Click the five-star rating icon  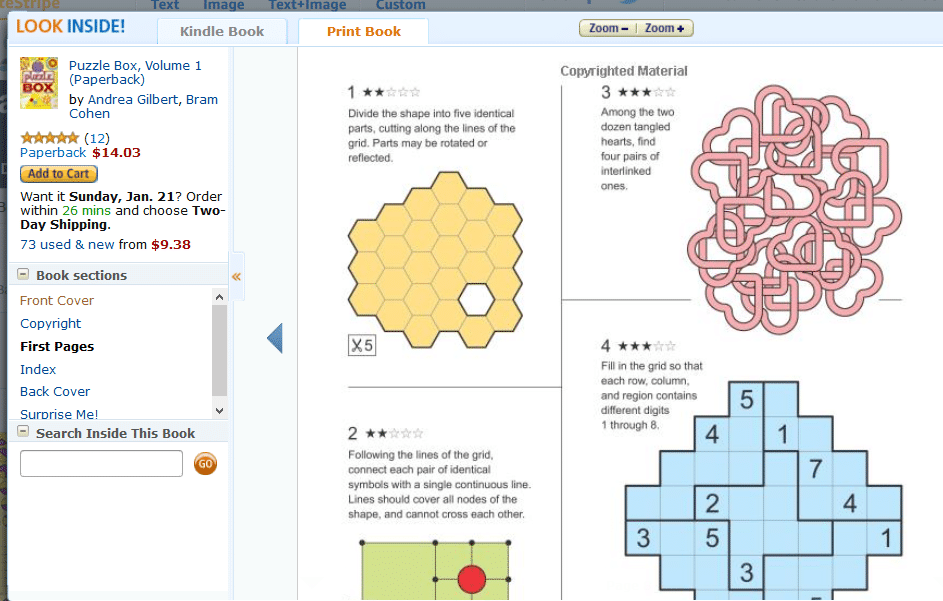tap(50, 138)
